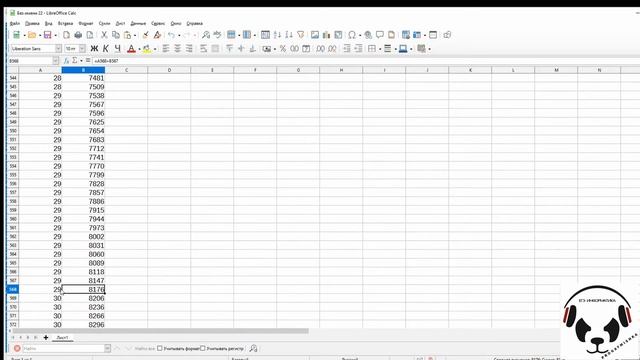Open Find and Replace icon in toolbar
Viewport: 640px width, 360px height.
coord(206,35)
